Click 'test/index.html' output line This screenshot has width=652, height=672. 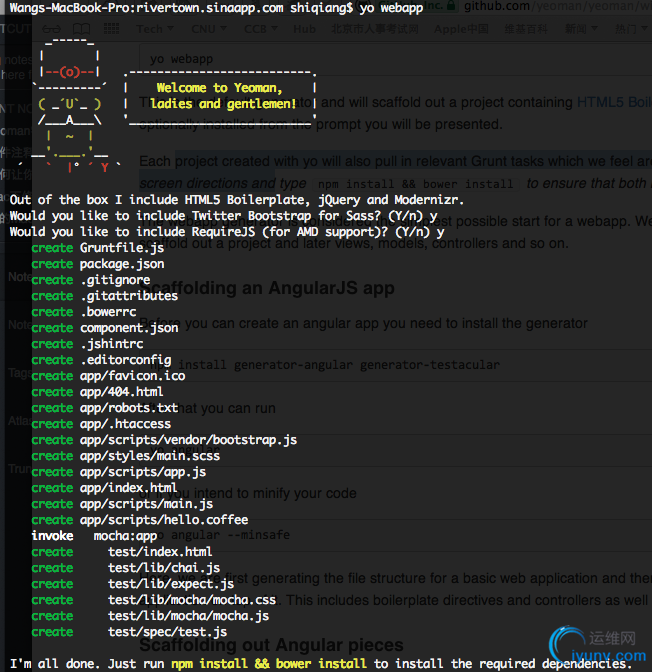[x=122, y=552]
